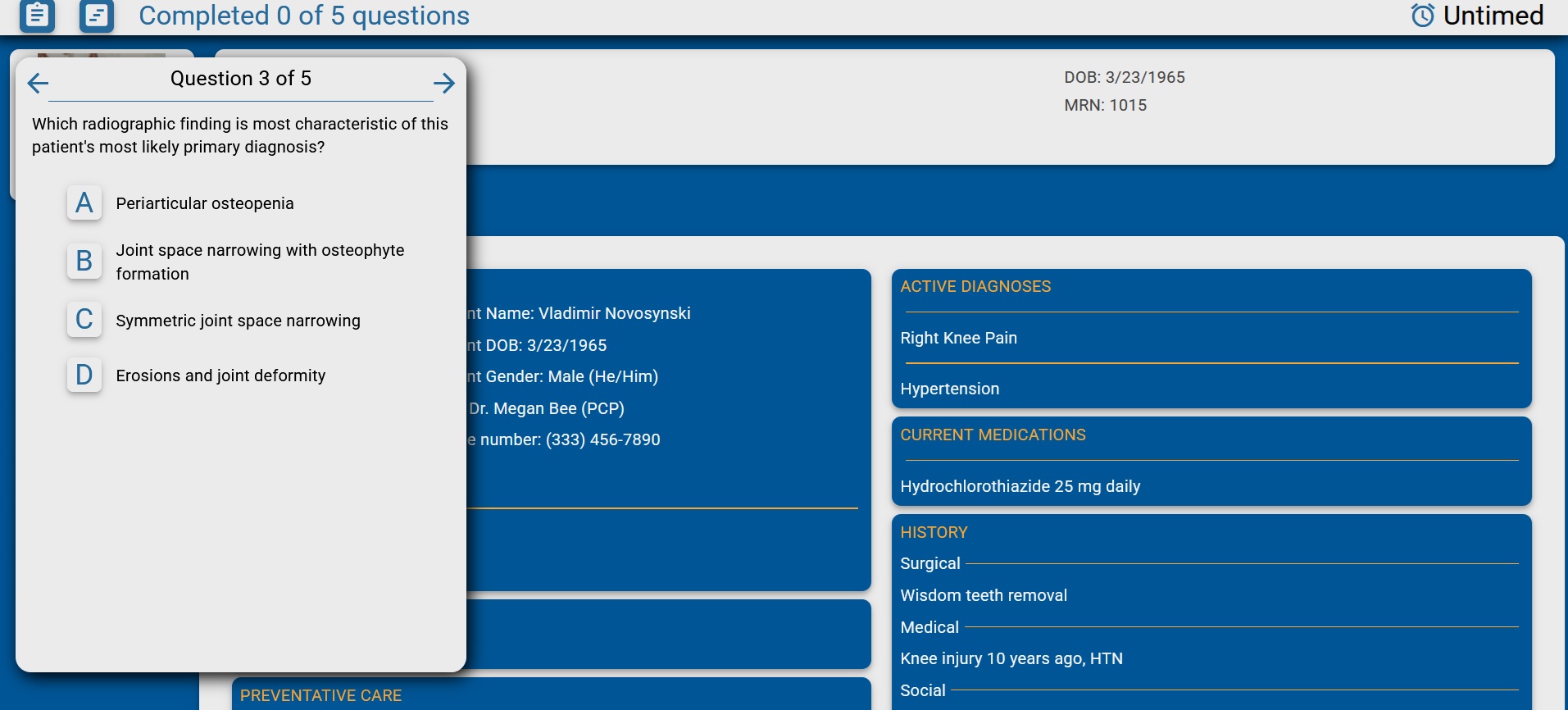Click the Gender: Male (He/Him) line
The width and height of the screenshot is (1568, 710).
click(562, 376)
